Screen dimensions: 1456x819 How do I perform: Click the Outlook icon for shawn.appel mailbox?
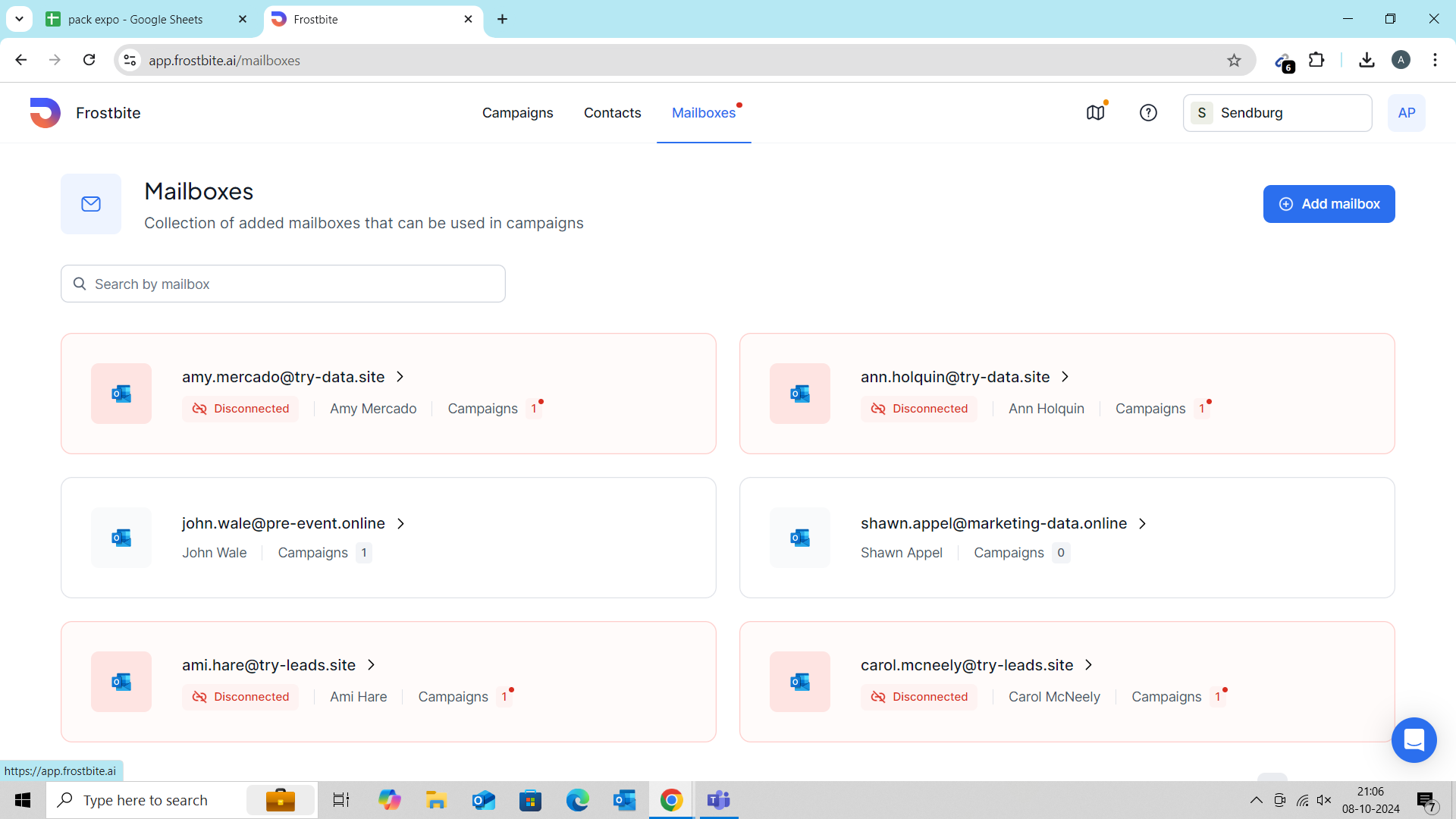click(800, 538)
